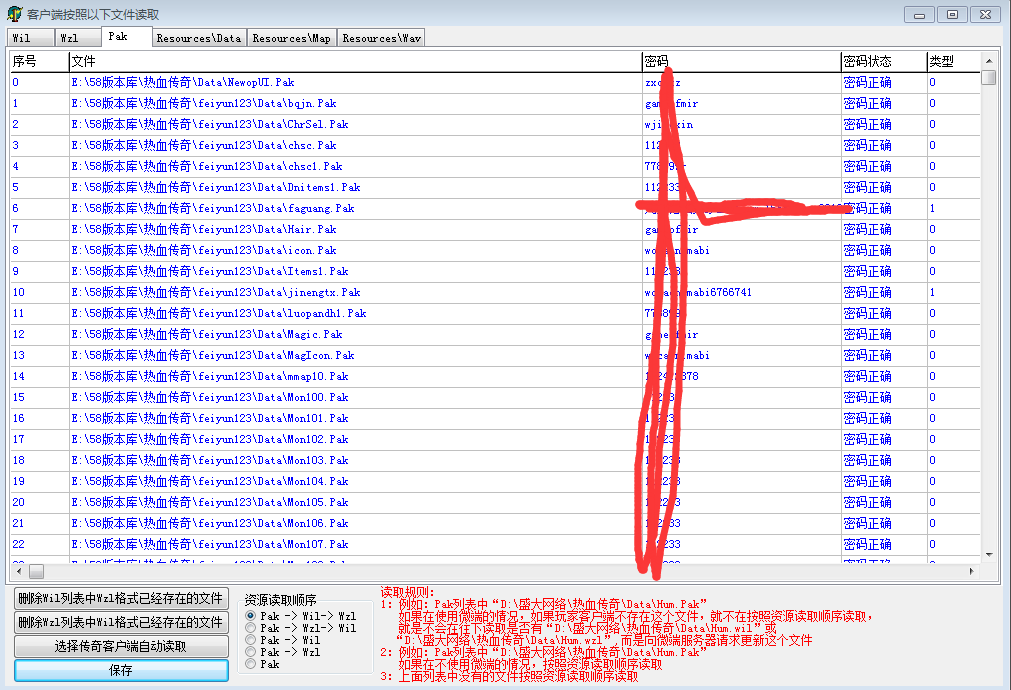Click 密码正确 status in the NewopUI.Pak row

click(x=867, y=83)
